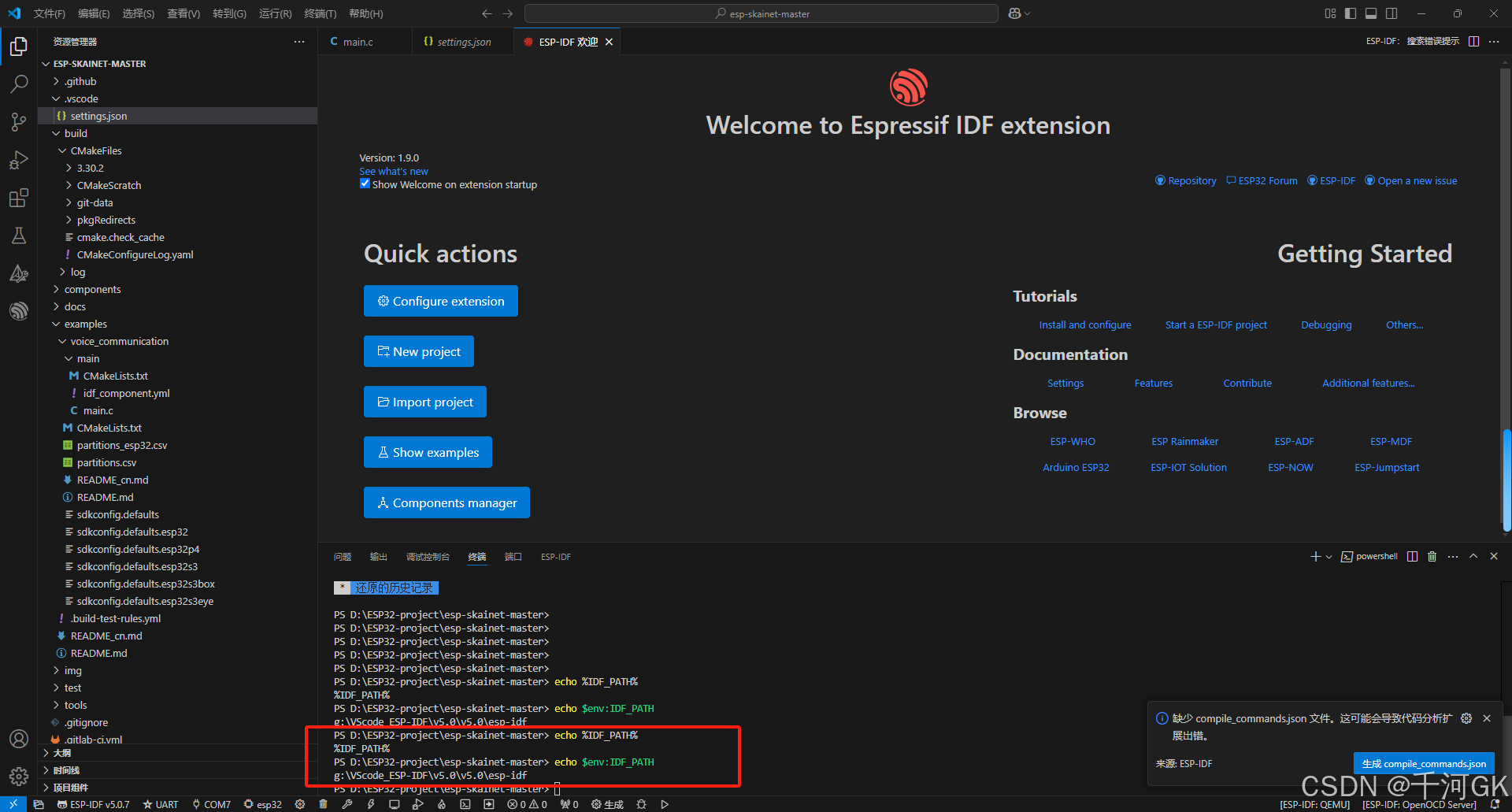Open the Accounts icon in activity bar

point(19,739)
